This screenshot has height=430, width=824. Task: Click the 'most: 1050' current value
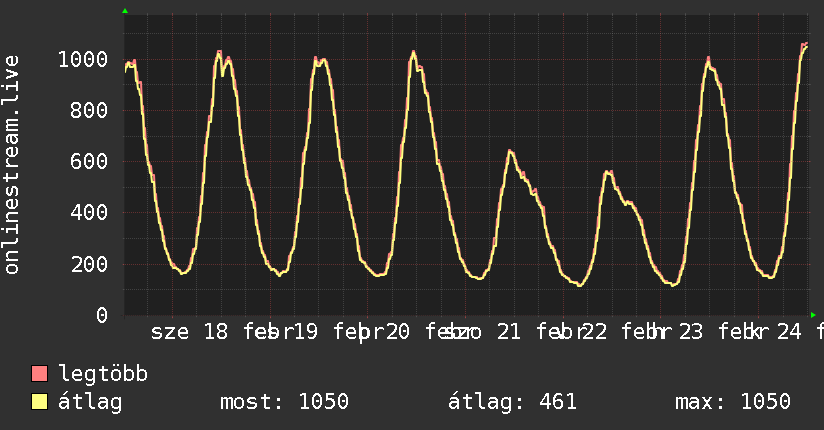pyautogui.click(x=284, y=401)
